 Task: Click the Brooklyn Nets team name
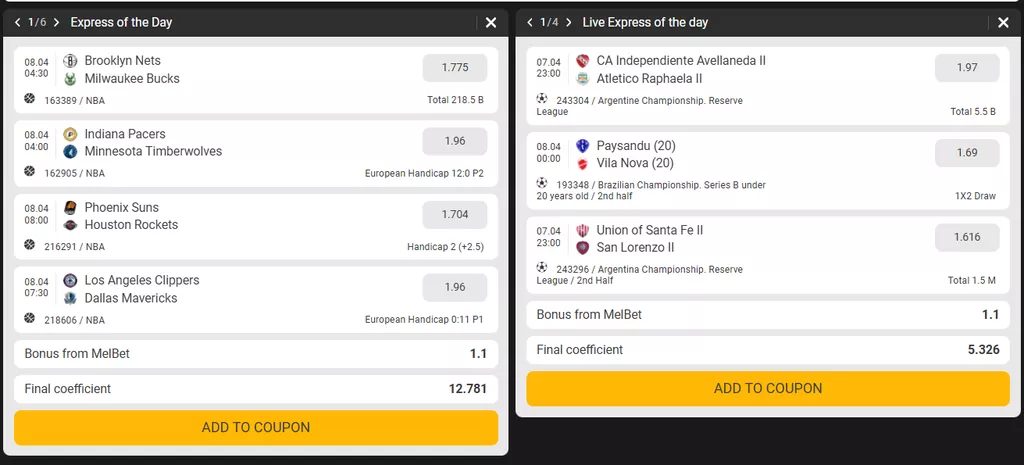pos(123,61)
